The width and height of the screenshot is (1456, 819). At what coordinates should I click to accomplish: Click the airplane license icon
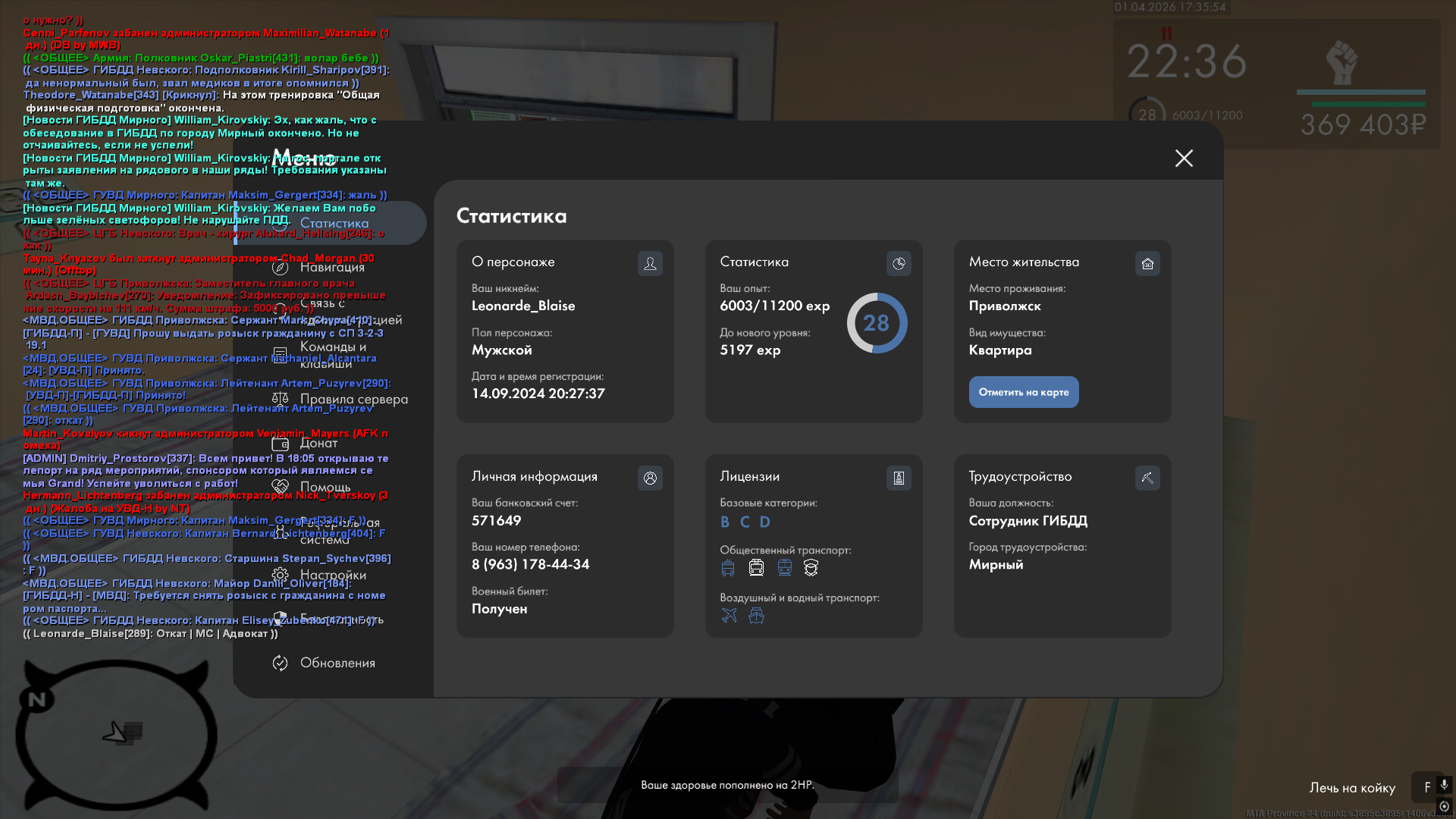click(729, 615)
